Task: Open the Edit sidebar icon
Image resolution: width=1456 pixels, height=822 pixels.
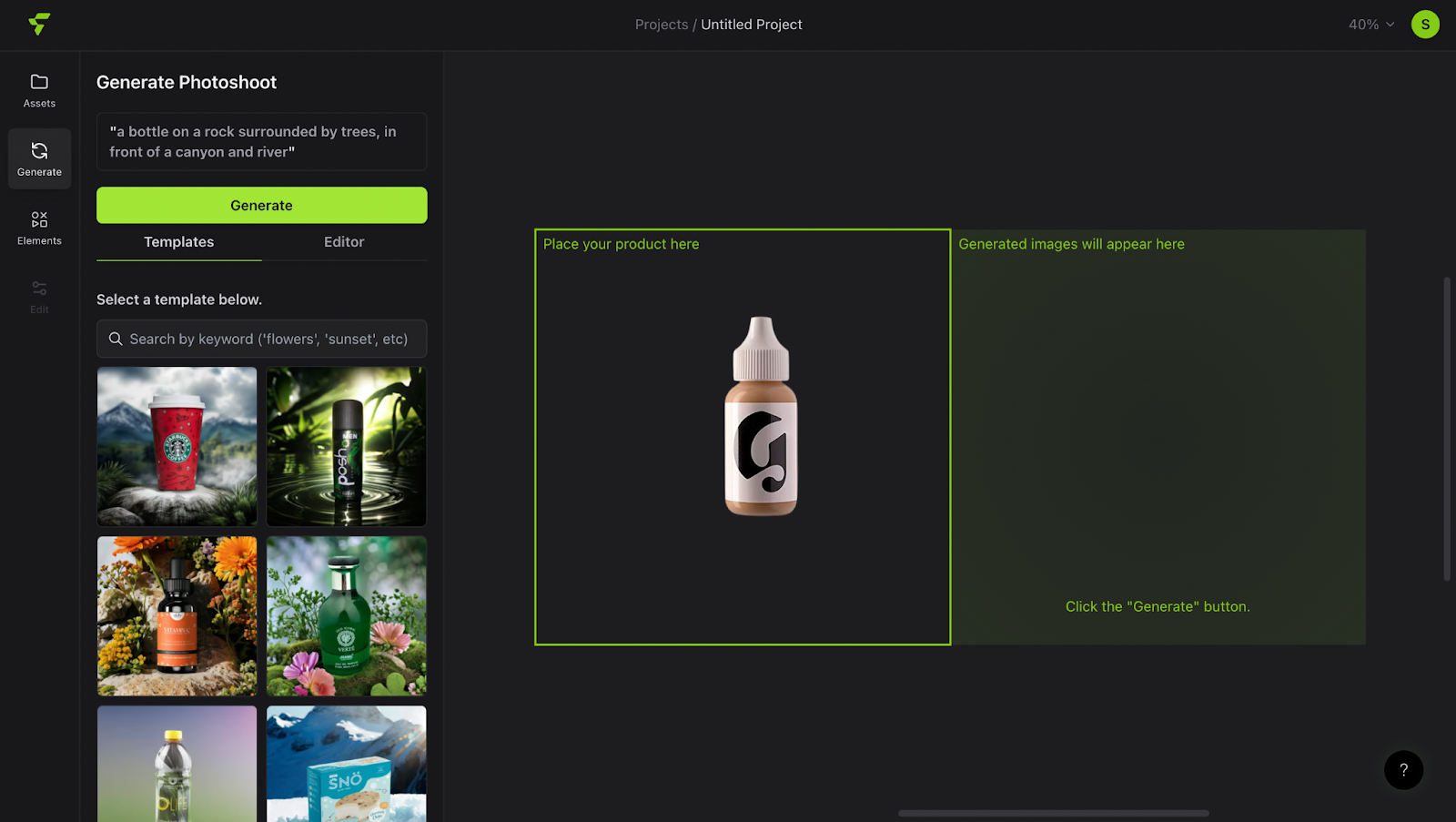Action: click(39, 297)
